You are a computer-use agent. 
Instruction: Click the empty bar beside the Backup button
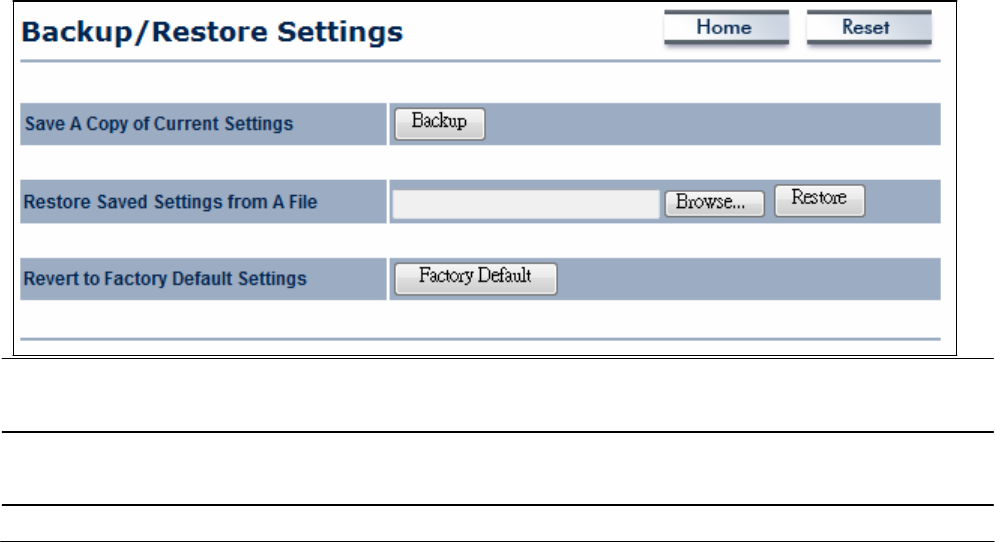[713, 124]
